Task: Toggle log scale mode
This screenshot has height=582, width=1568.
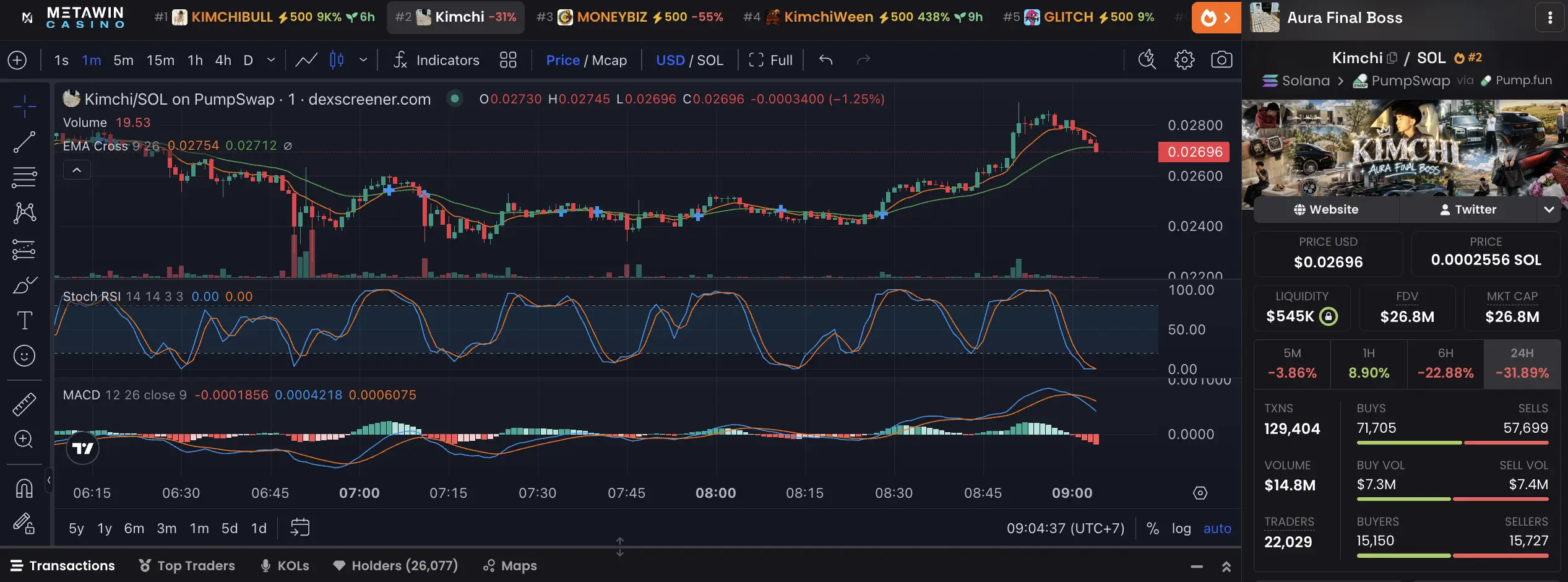Action: [1181, 528]
